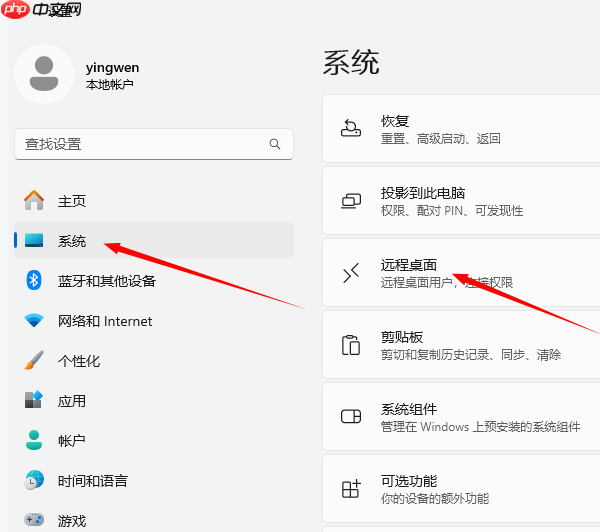Open 剪贴板 settings
This screenshot has width=600, height=532.
tap(461, 344)
